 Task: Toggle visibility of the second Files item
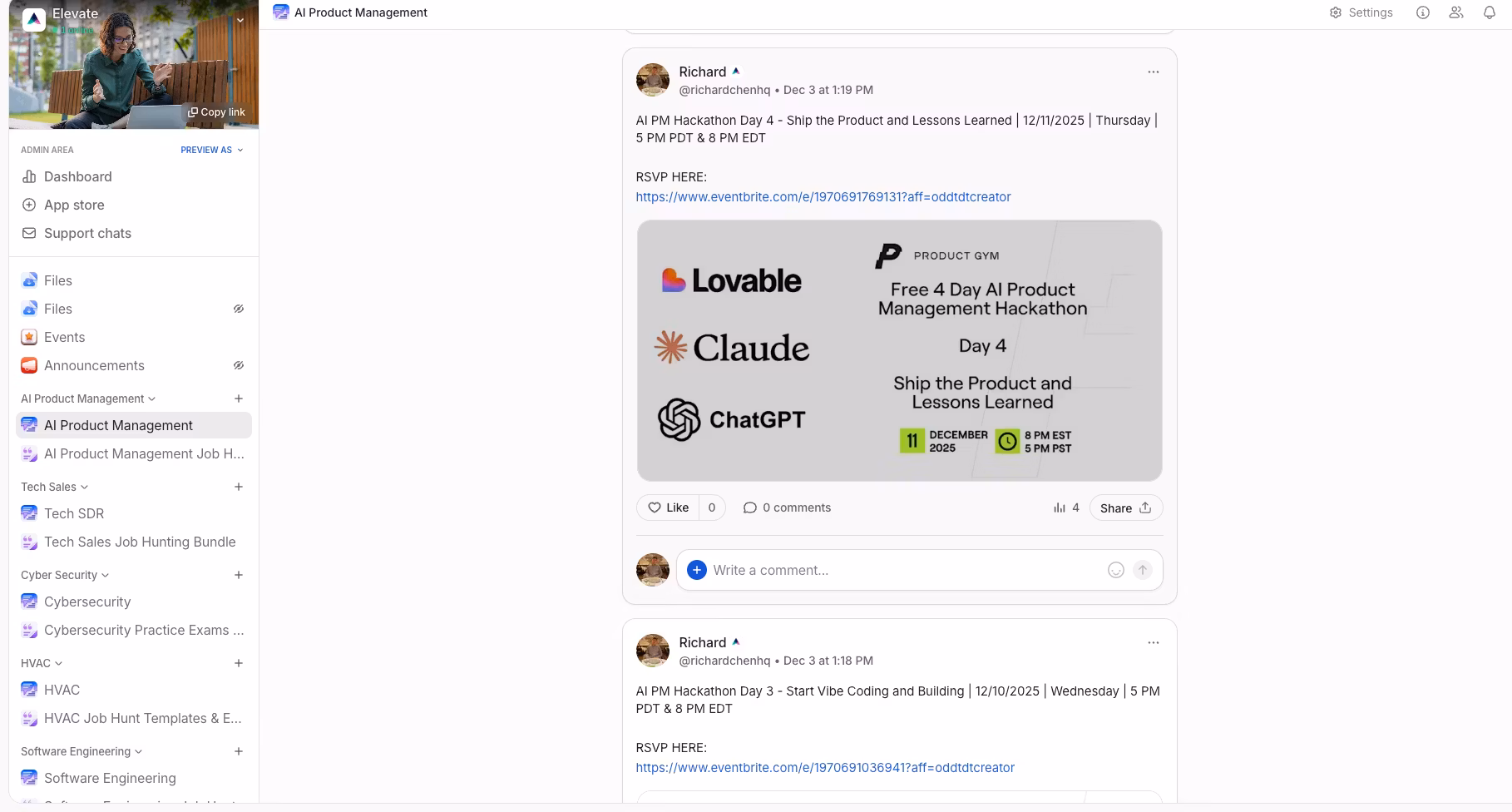[239, 309]
